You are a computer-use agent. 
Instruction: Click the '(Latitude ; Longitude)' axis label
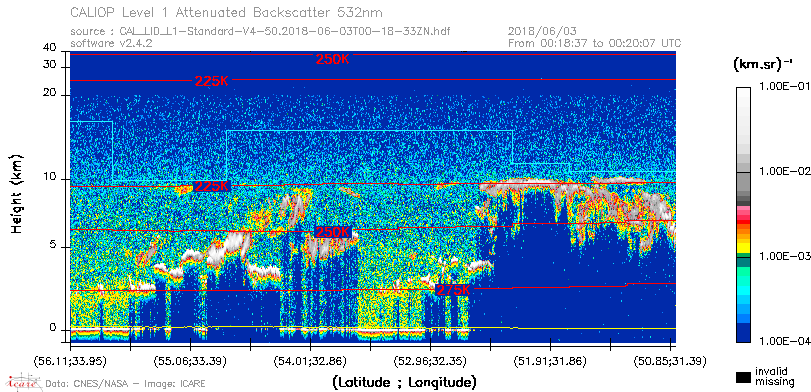click(404, 382)
